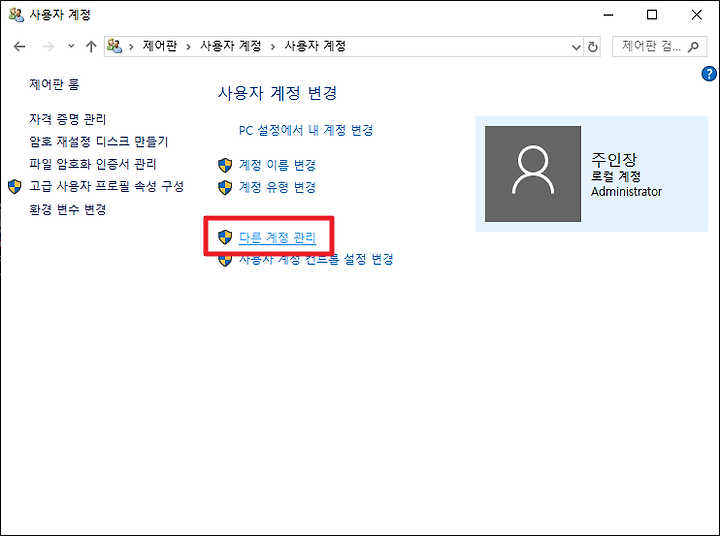Go up one level with up arrow
Viewport: 720px width, 536px height.
91,46
